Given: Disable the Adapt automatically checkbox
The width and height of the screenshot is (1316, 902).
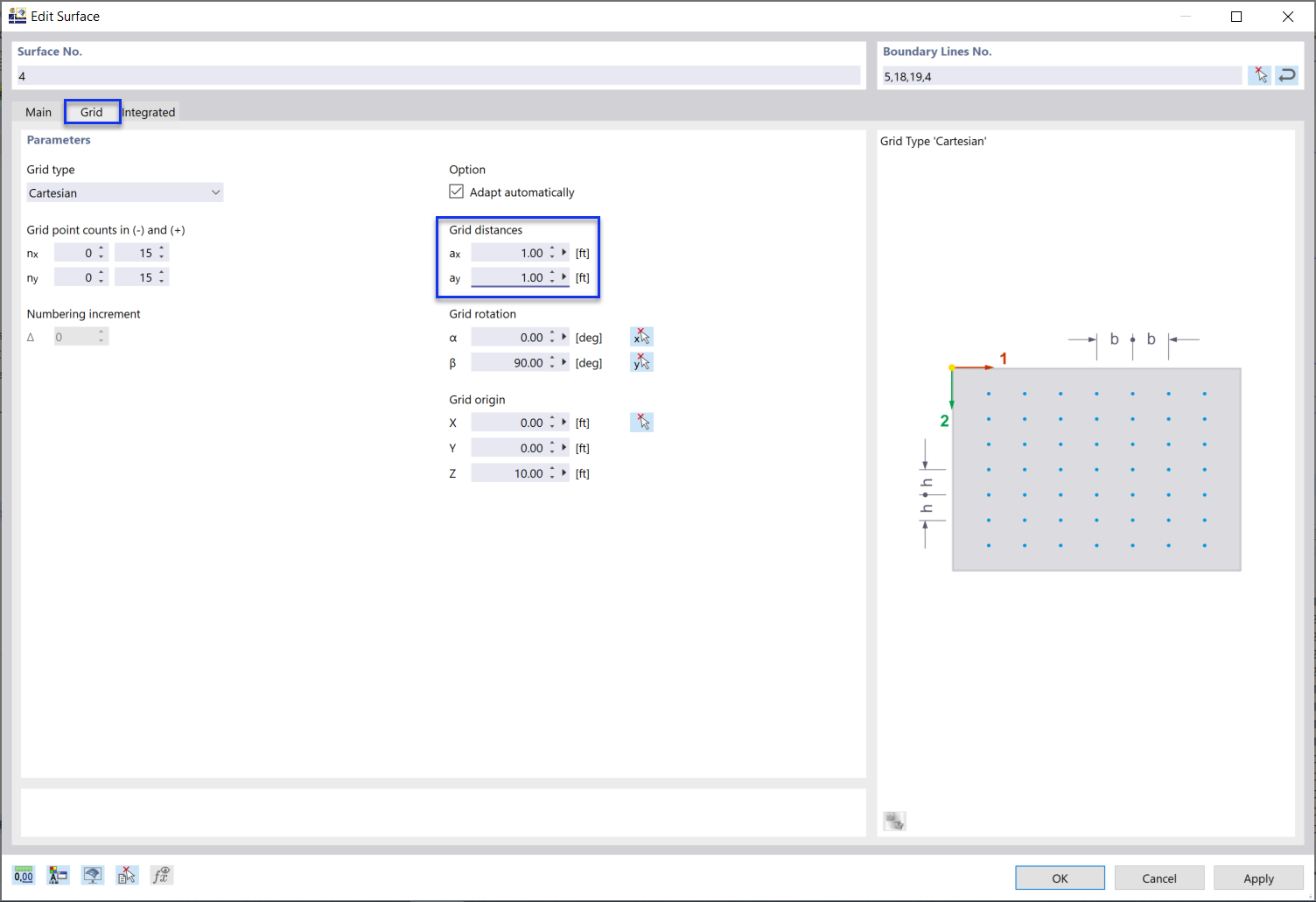Looking at the screenshot, I should [456, 191].
